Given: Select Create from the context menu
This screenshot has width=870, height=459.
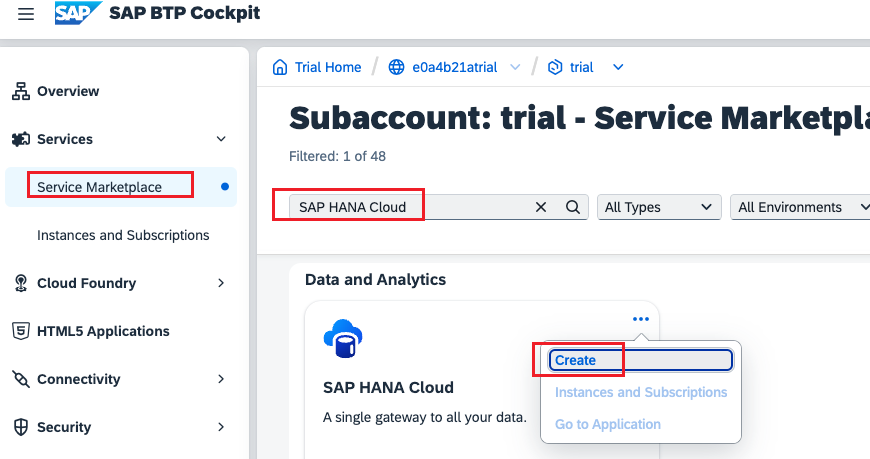Looking at the screenshot, I should click(576, 360).
